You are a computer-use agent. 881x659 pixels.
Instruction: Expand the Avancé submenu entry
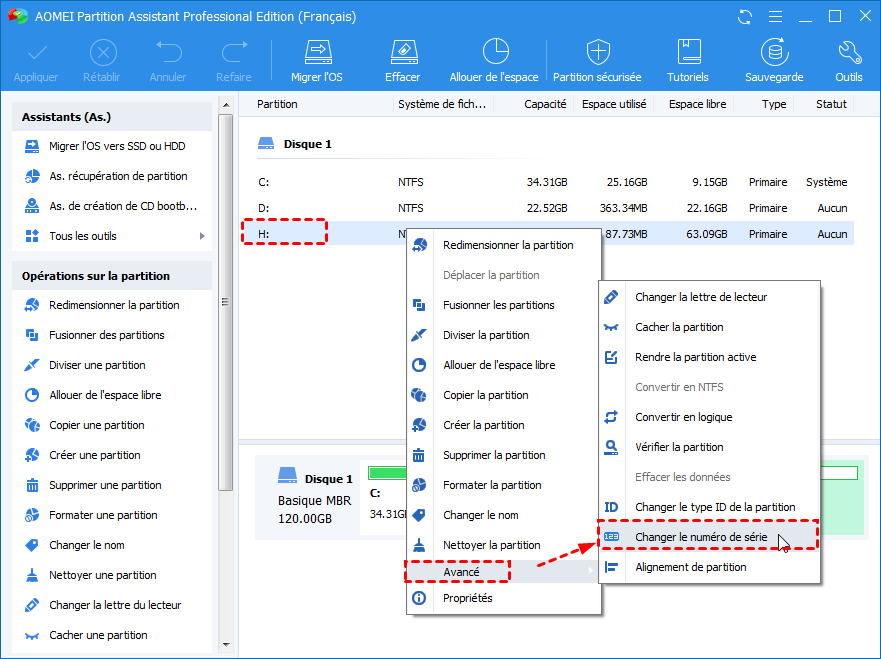point(504,571)
